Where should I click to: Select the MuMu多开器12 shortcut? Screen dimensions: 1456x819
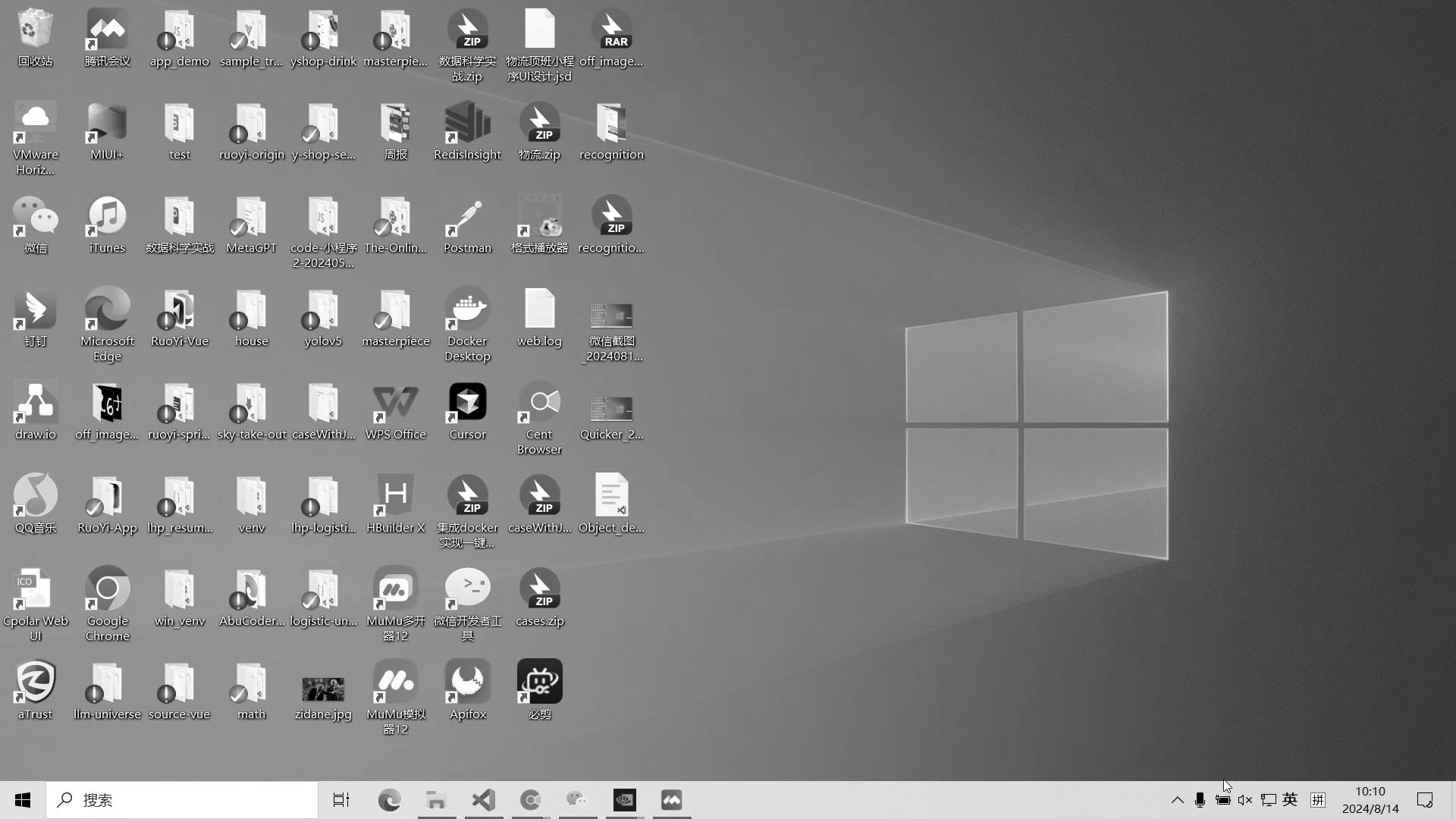pos(395,605)
